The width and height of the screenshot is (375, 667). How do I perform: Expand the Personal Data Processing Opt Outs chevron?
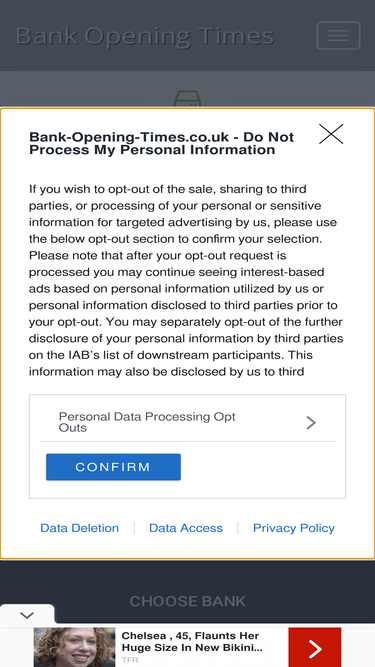(x=311, y=422)
